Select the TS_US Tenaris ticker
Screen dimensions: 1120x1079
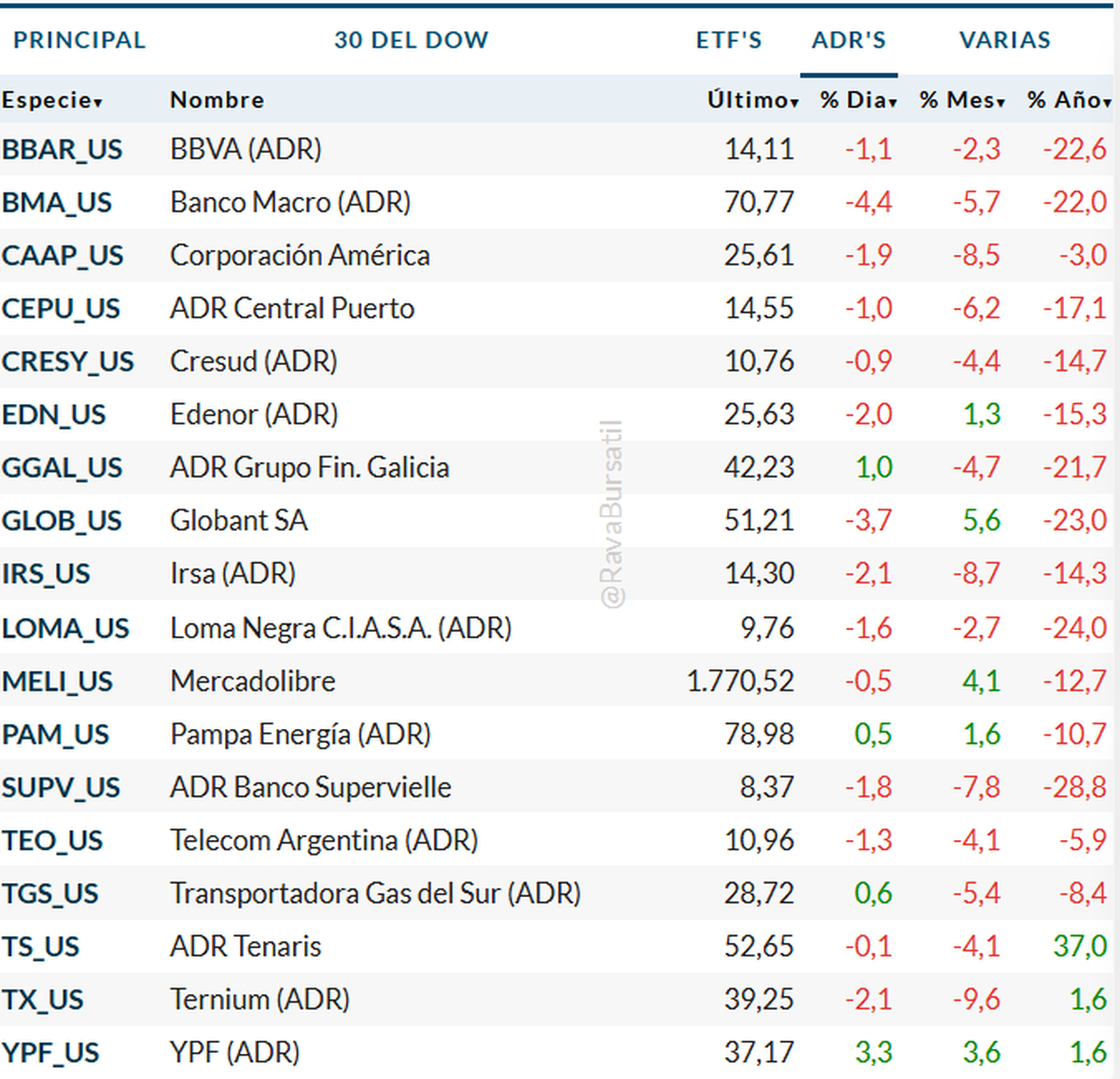click(40, 946)
